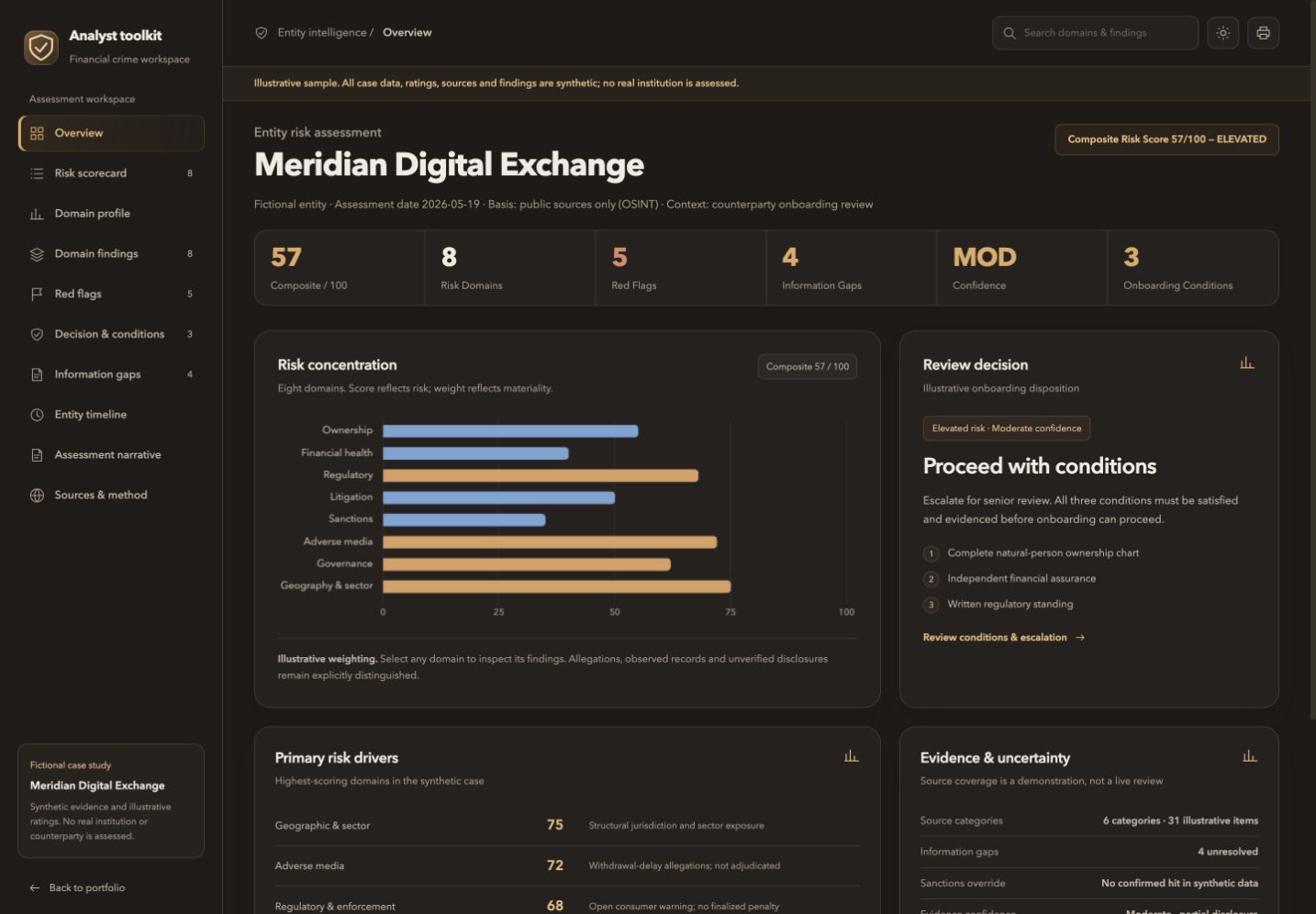1316x914 pixels.
Task: Click the Elevated risk · Moderate confidence tag
Action: [1007, 429]
